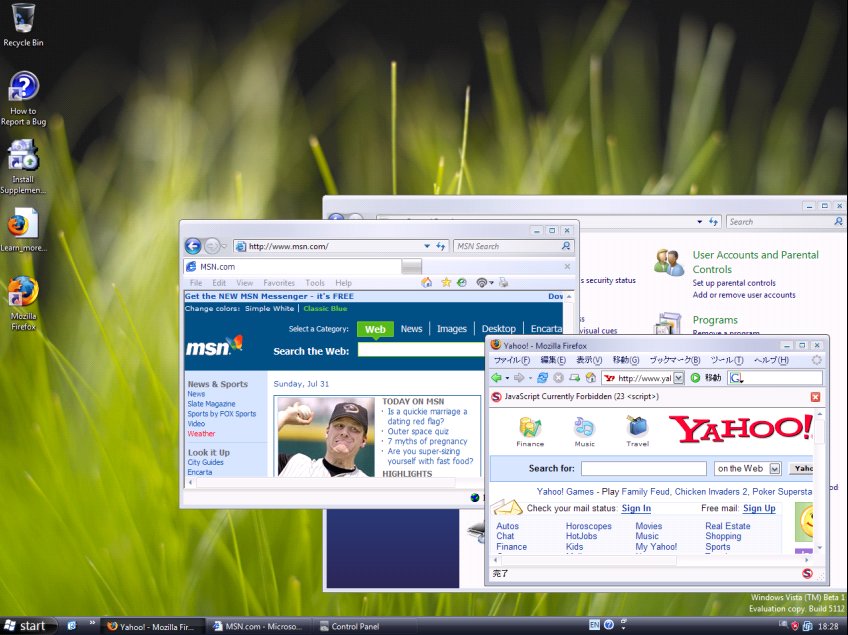Click the Stop button in Firefox
The width and height of the screenshot is (848, 635).
(x=559, y=378)
